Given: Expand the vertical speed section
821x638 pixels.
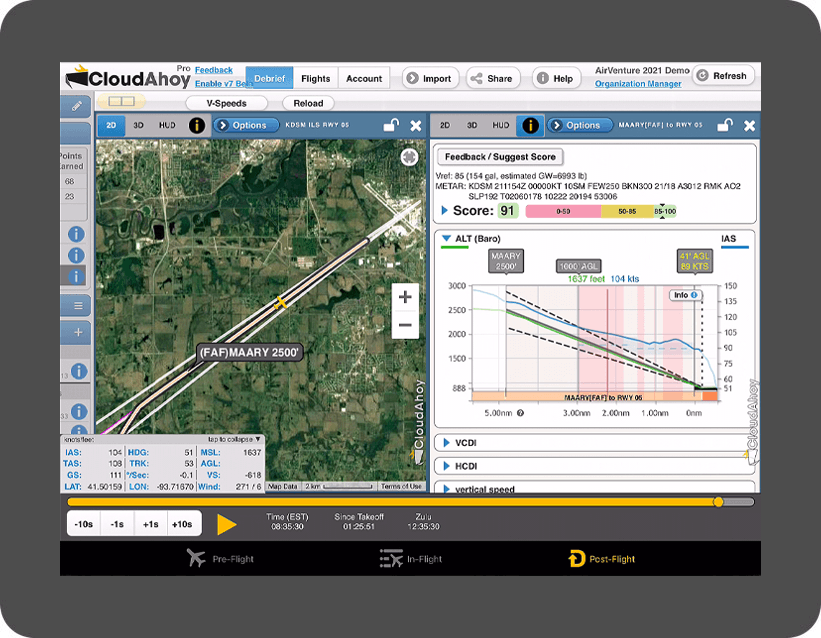Looking at the screenshot, I should (446, 489).
